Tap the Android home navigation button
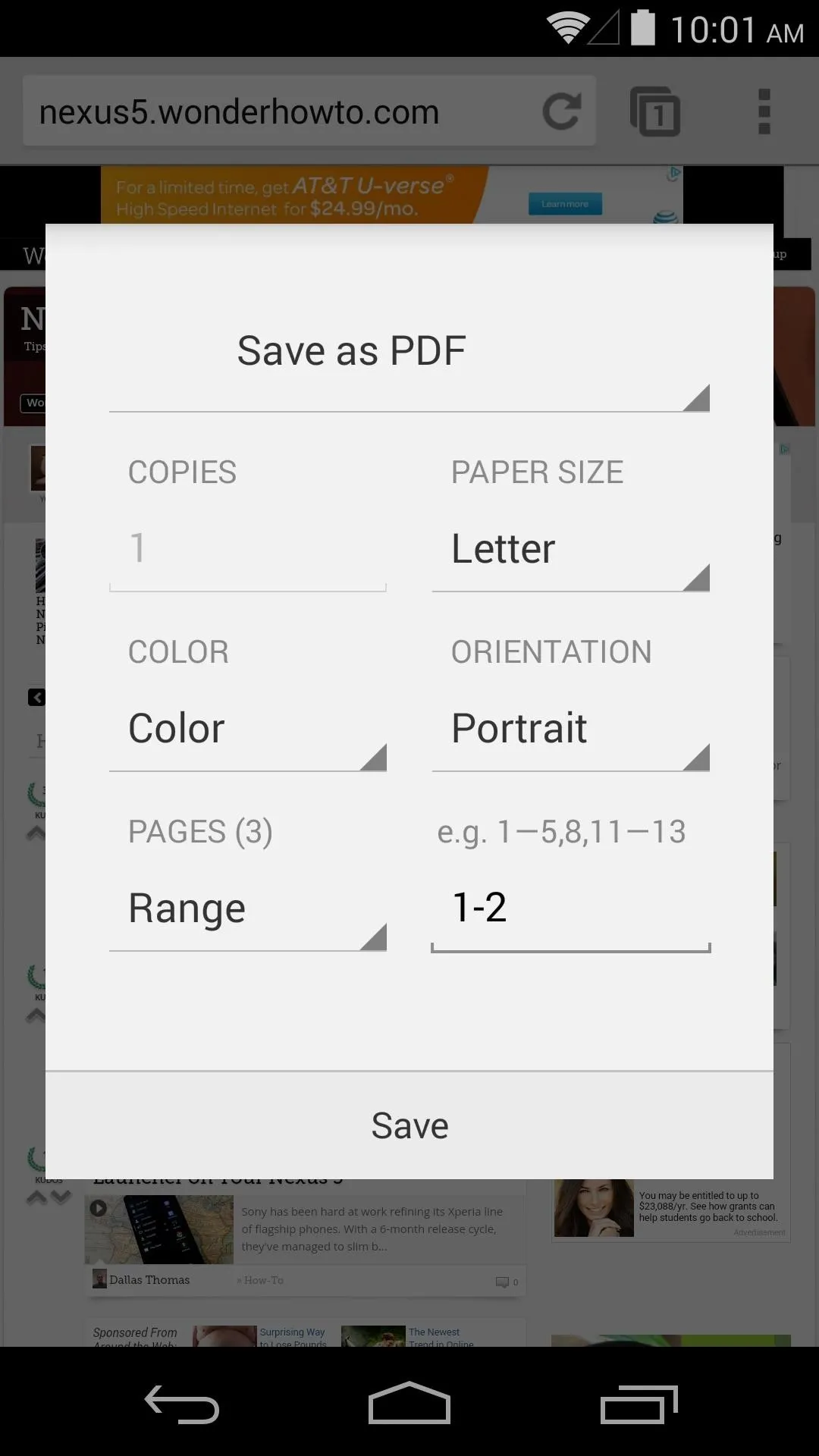This screenshot has height=1456, width=819. pyautogui.click(x=409, y=1403)
